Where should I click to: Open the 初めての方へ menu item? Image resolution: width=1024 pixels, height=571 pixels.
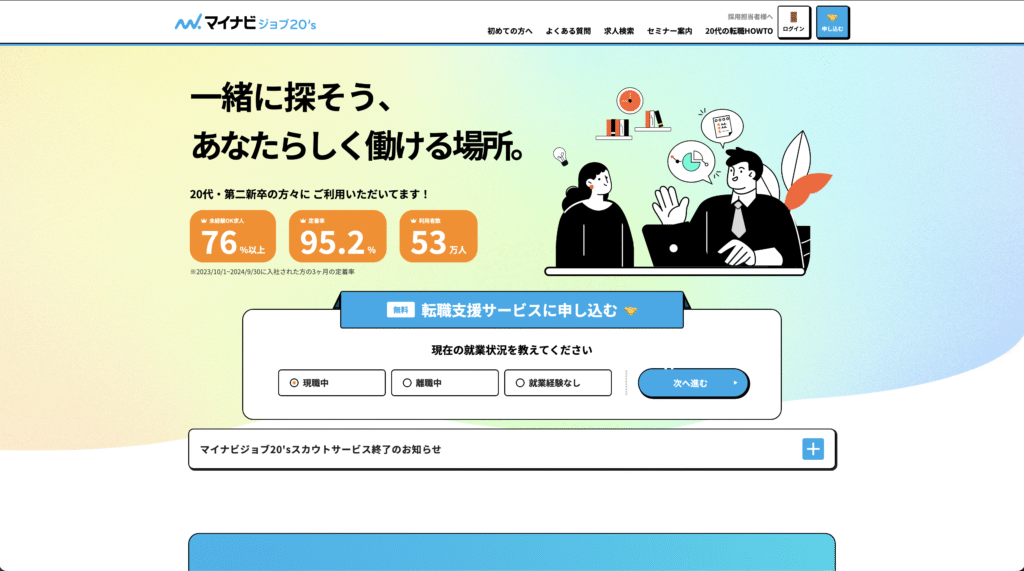click(x=509, y=31)
